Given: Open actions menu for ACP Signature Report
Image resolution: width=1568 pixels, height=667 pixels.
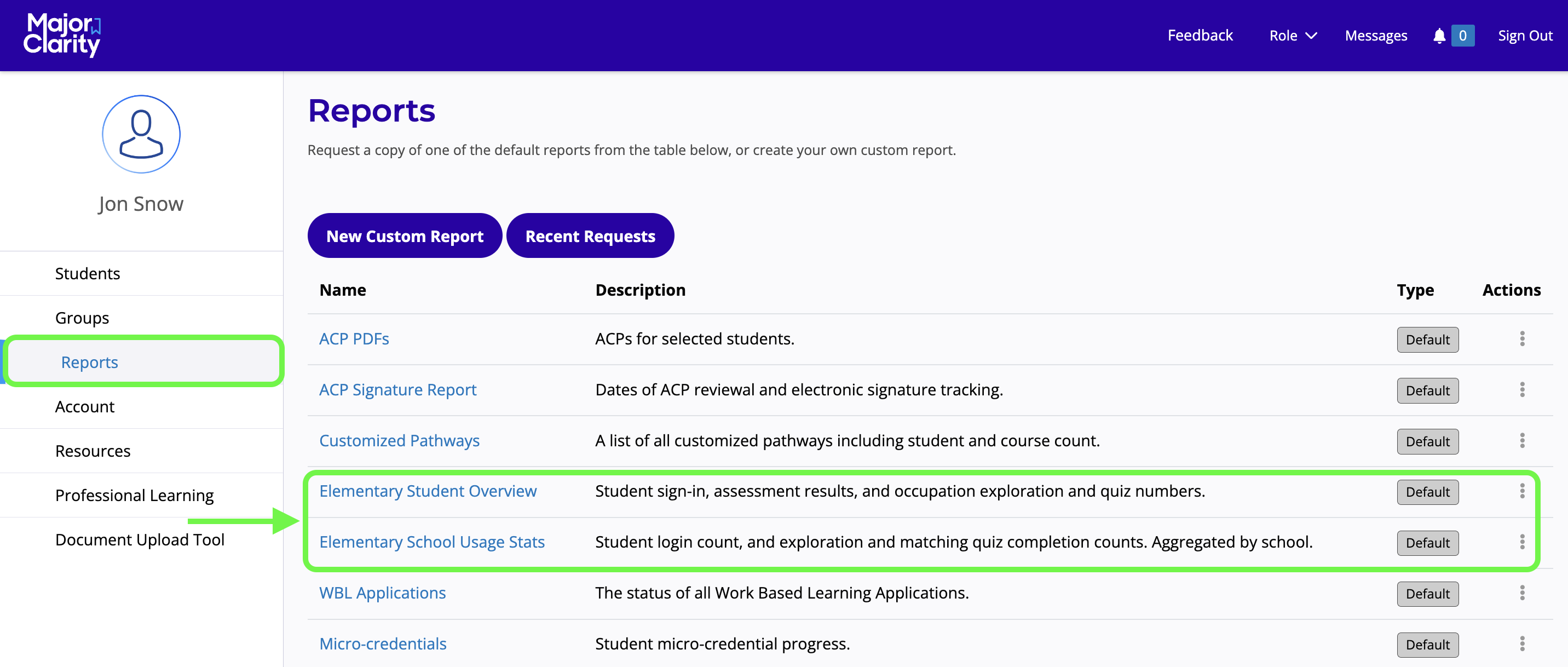Looking at the screenshot, I should (1522, 389).
